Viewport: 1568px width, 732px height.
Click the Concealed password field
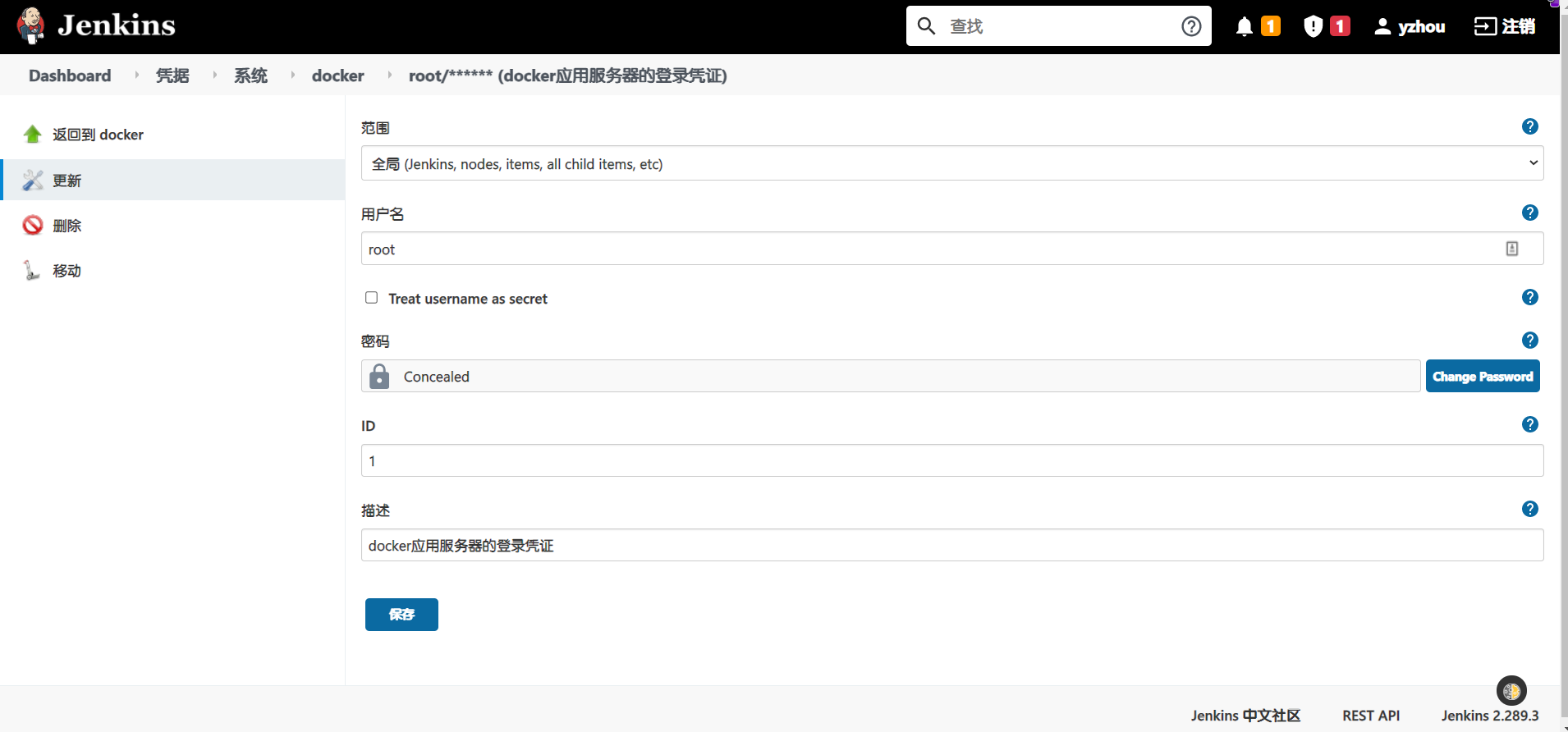891,376
